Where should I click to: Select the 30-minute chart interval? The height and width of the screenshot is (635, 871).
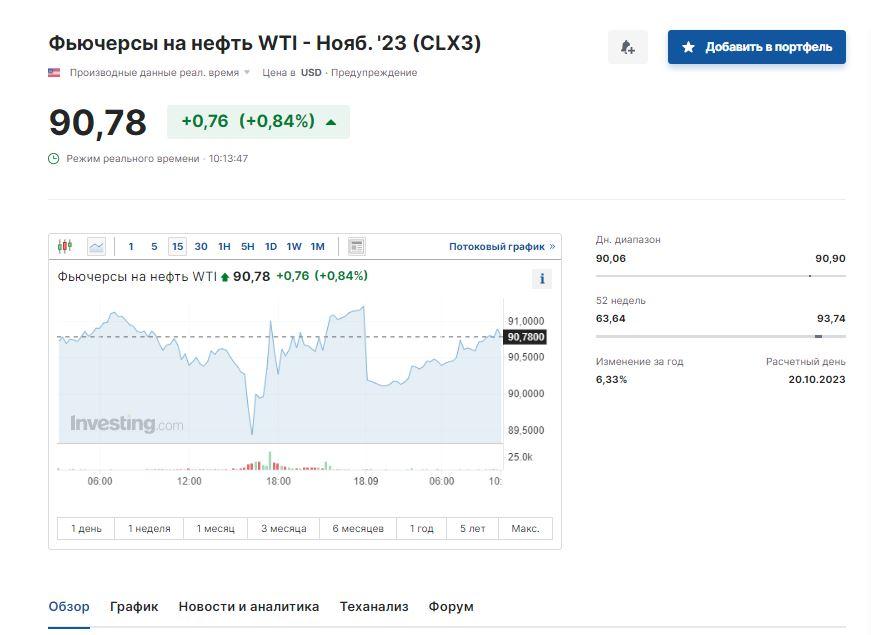[201, 247]
